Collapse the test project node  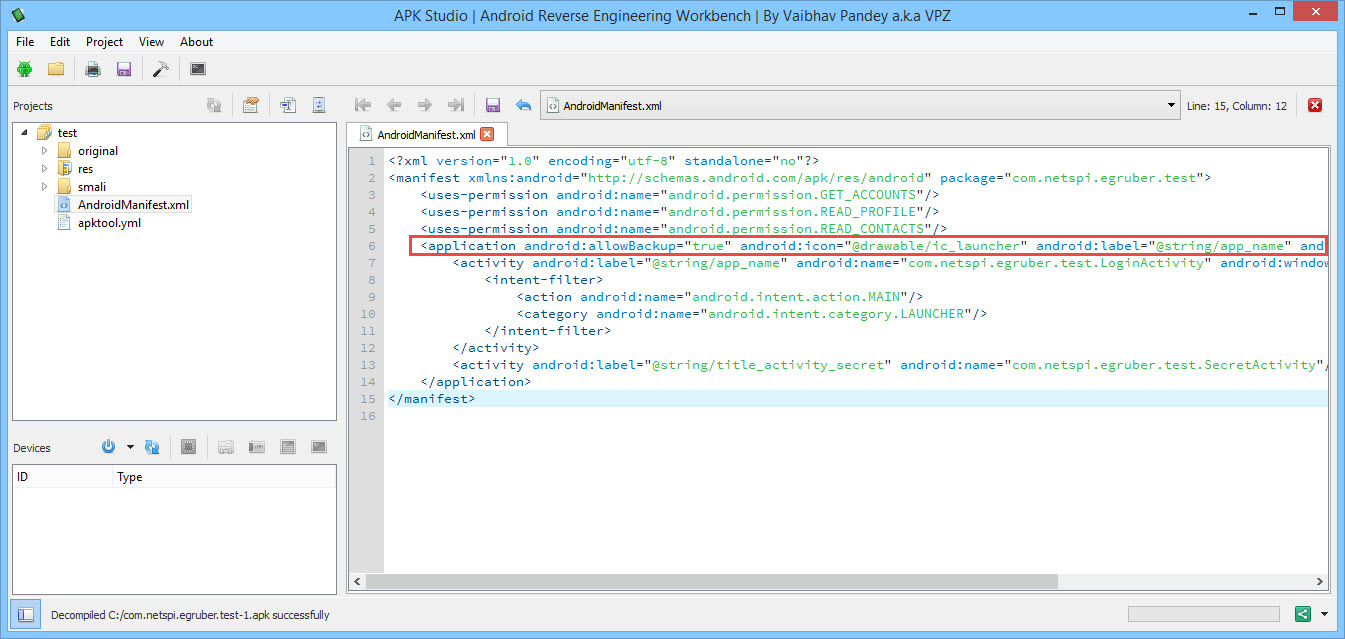[x=24, y=132]
